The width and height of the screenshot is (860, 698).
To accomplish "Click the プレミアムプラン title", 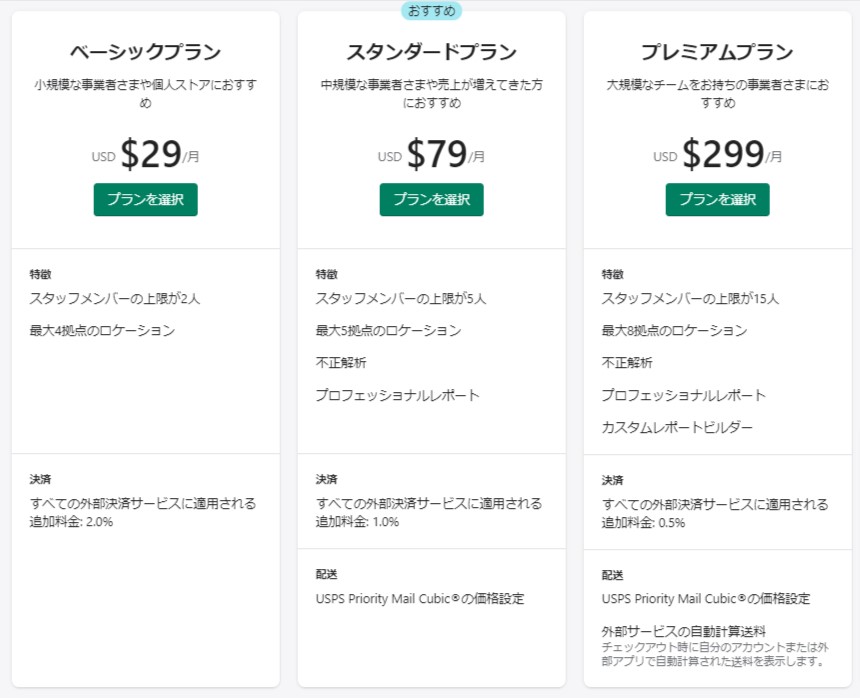I will coord(717,53).
